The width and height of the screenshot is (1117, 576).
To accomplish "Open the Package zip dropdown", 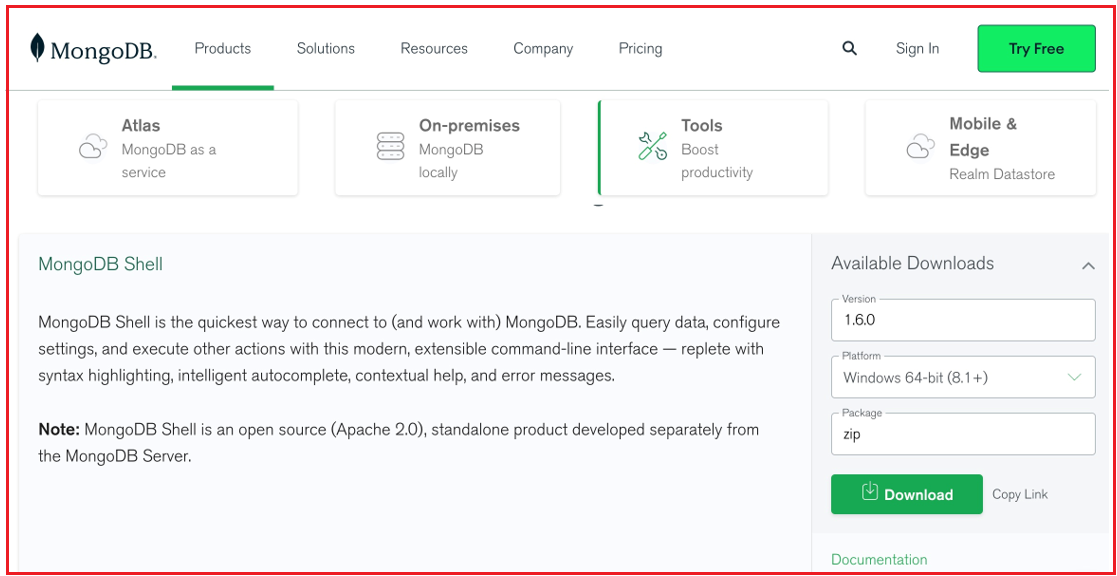I will tap(963, 434).
